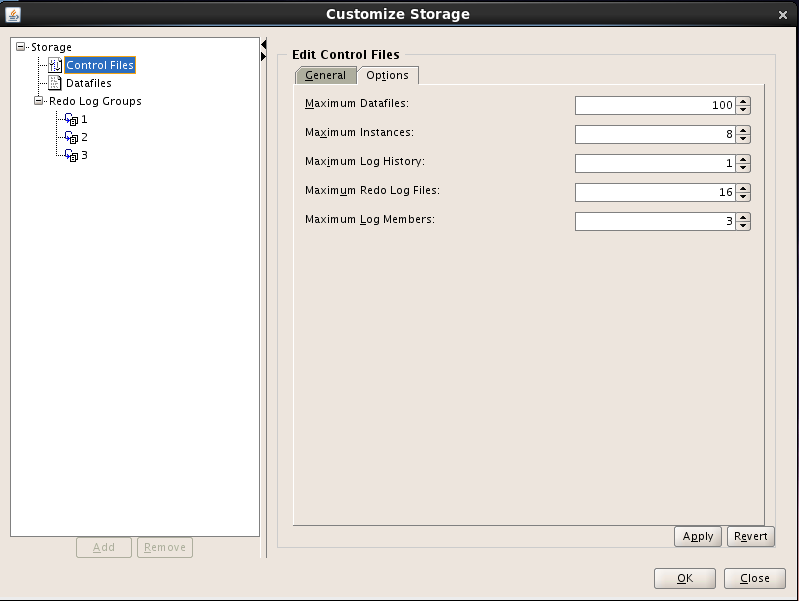Click the Datafiles tree node icon
This screenshot has width=799, height=601.
coord(55,83)
